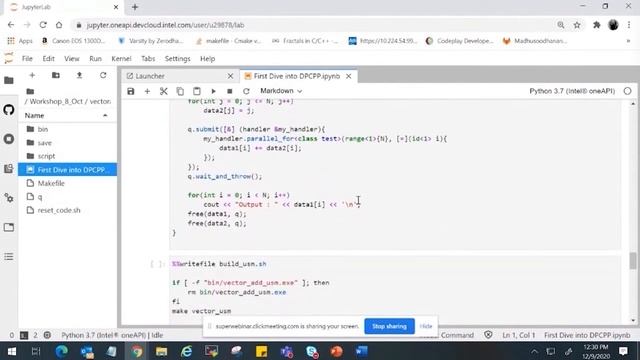Open Property Inspector gears sidebar icon
The height and width of the screenshot is (360, 640).
click(x=9, y=198)
